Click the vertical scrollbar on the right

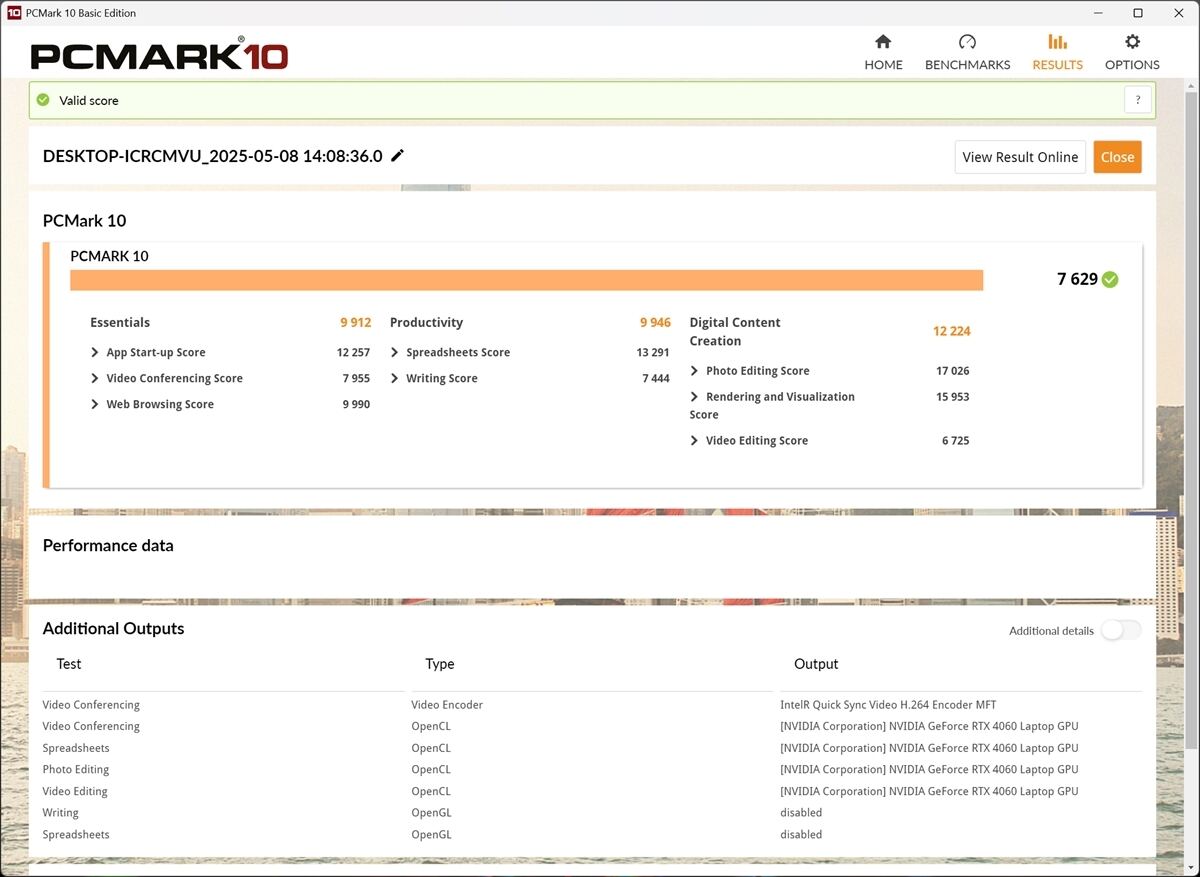pos(1191,420)
